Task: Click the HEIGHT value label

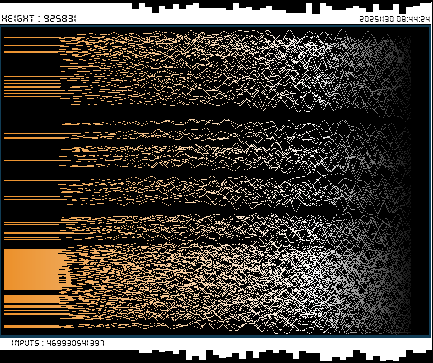Action: click(39, 19)
